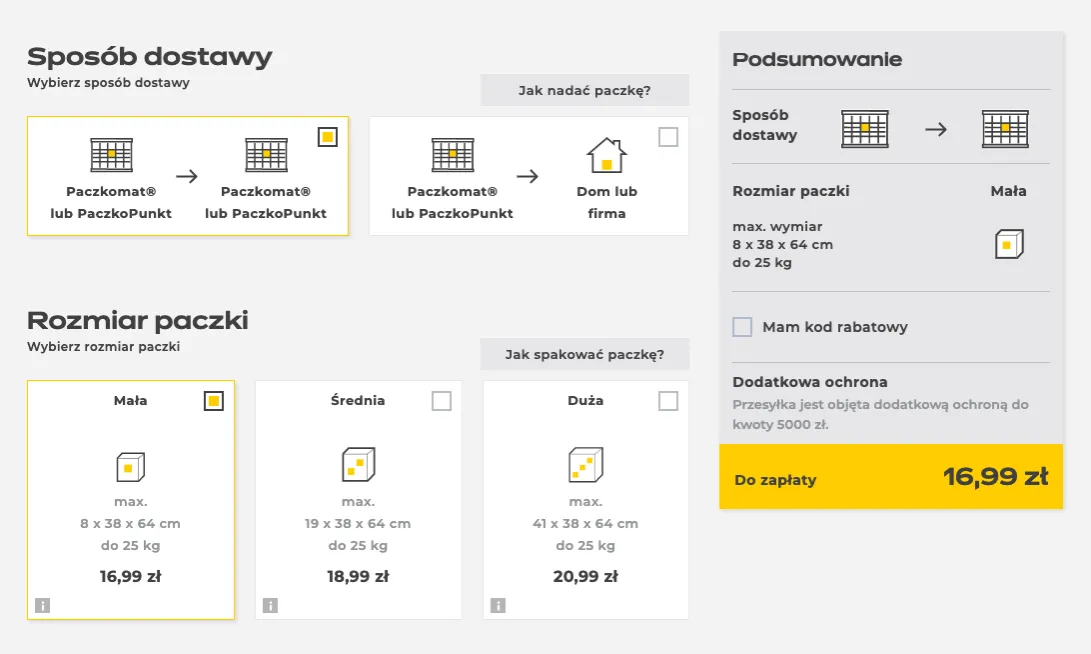Open the Jak spakować paczkę guide
Image resolution: width=1091 pixels, height=654 pixels.
click(x=585, y=353)
